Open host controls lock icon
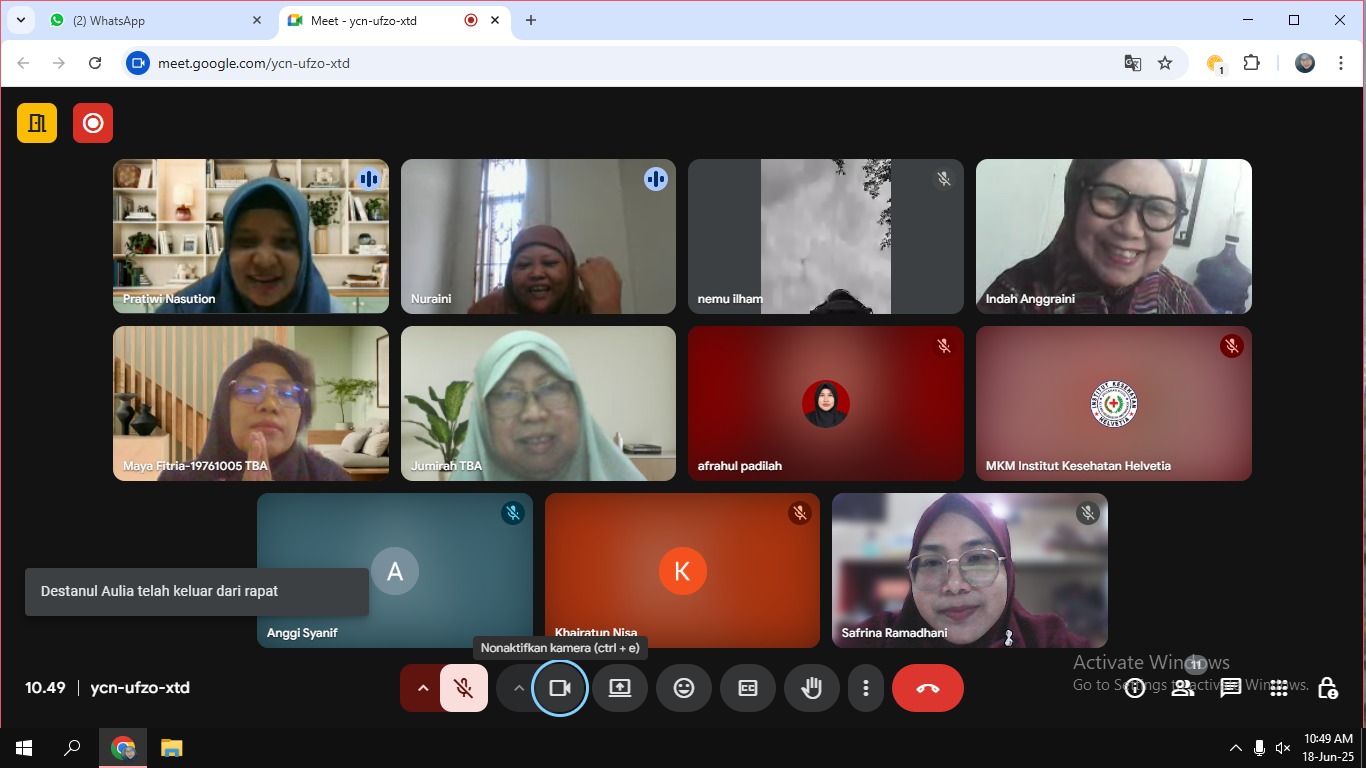Image resolution: width=1366 pixels, height=768 pixels. [x=1327, y=688]
